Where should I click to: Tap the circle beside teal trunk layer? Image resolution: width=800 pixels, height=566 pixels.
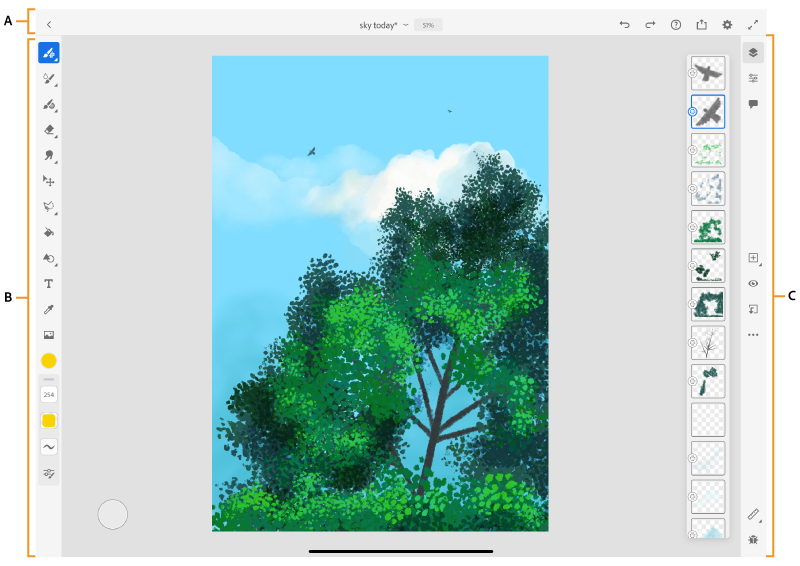pyautogui.click(x=692, y=381)
